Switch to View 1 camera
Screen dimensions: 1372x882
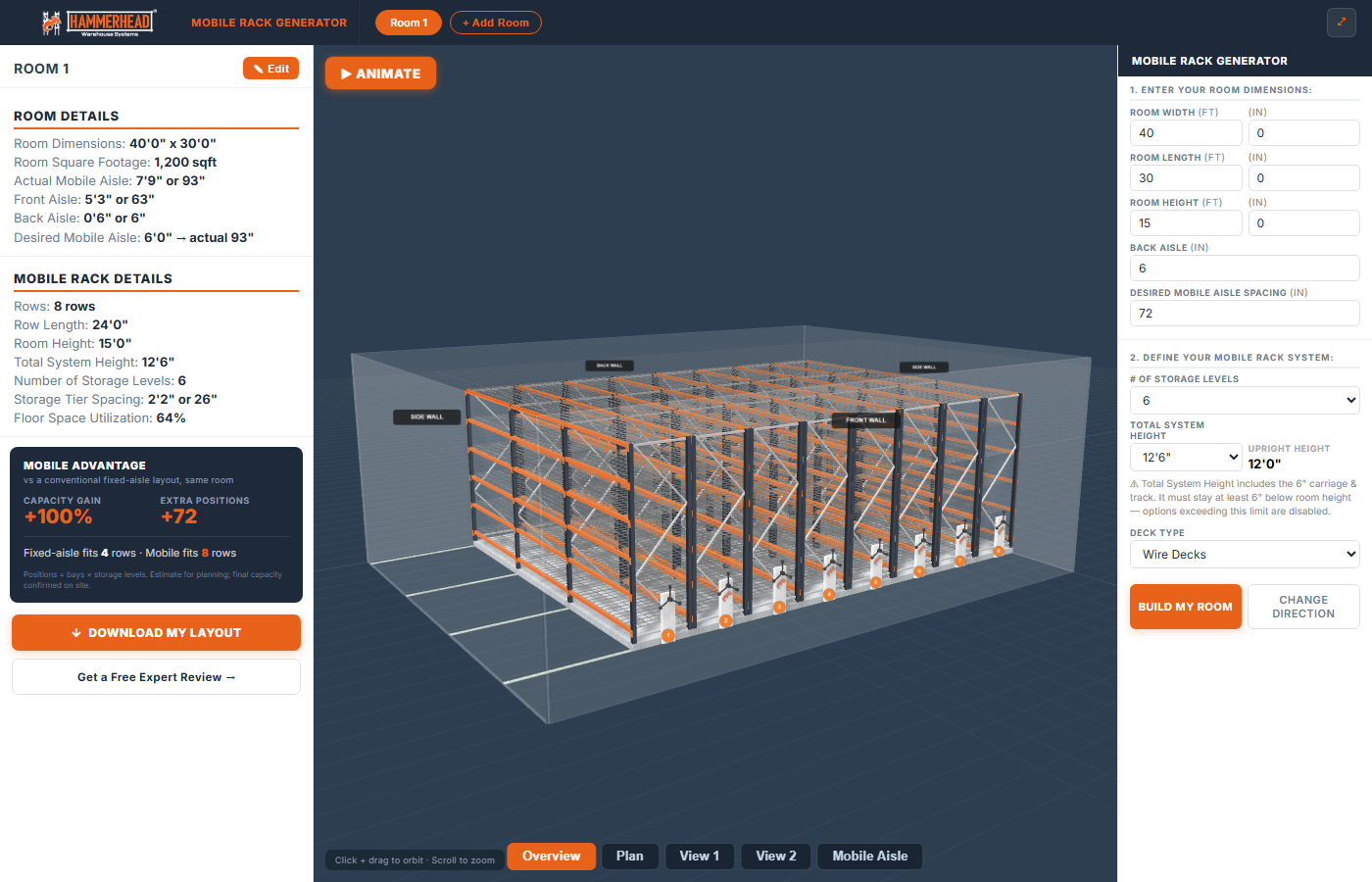click(x=700, y=857)
